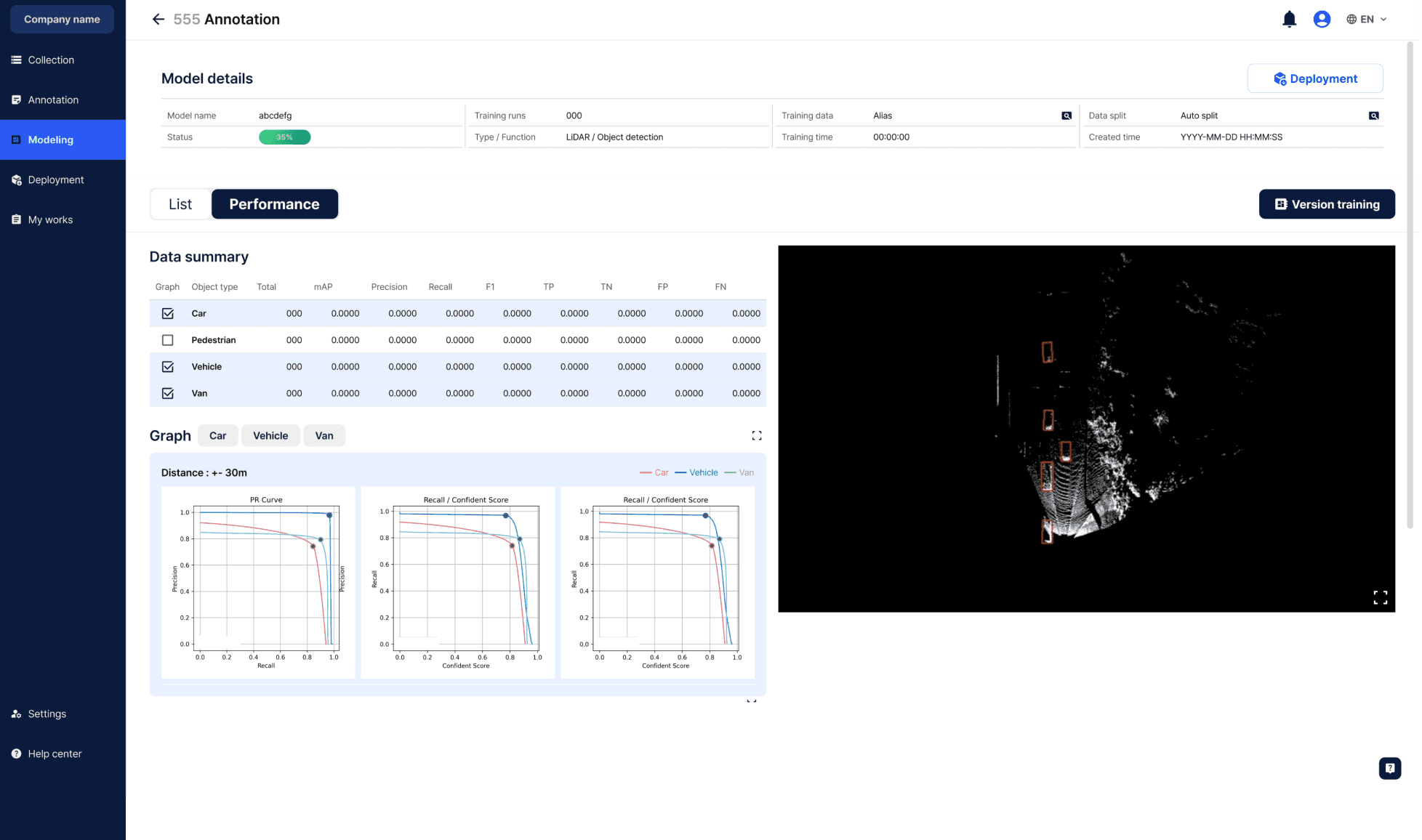Open the floating help question icon
This screenshot has height=840, width=1422.
[1389, 768]
